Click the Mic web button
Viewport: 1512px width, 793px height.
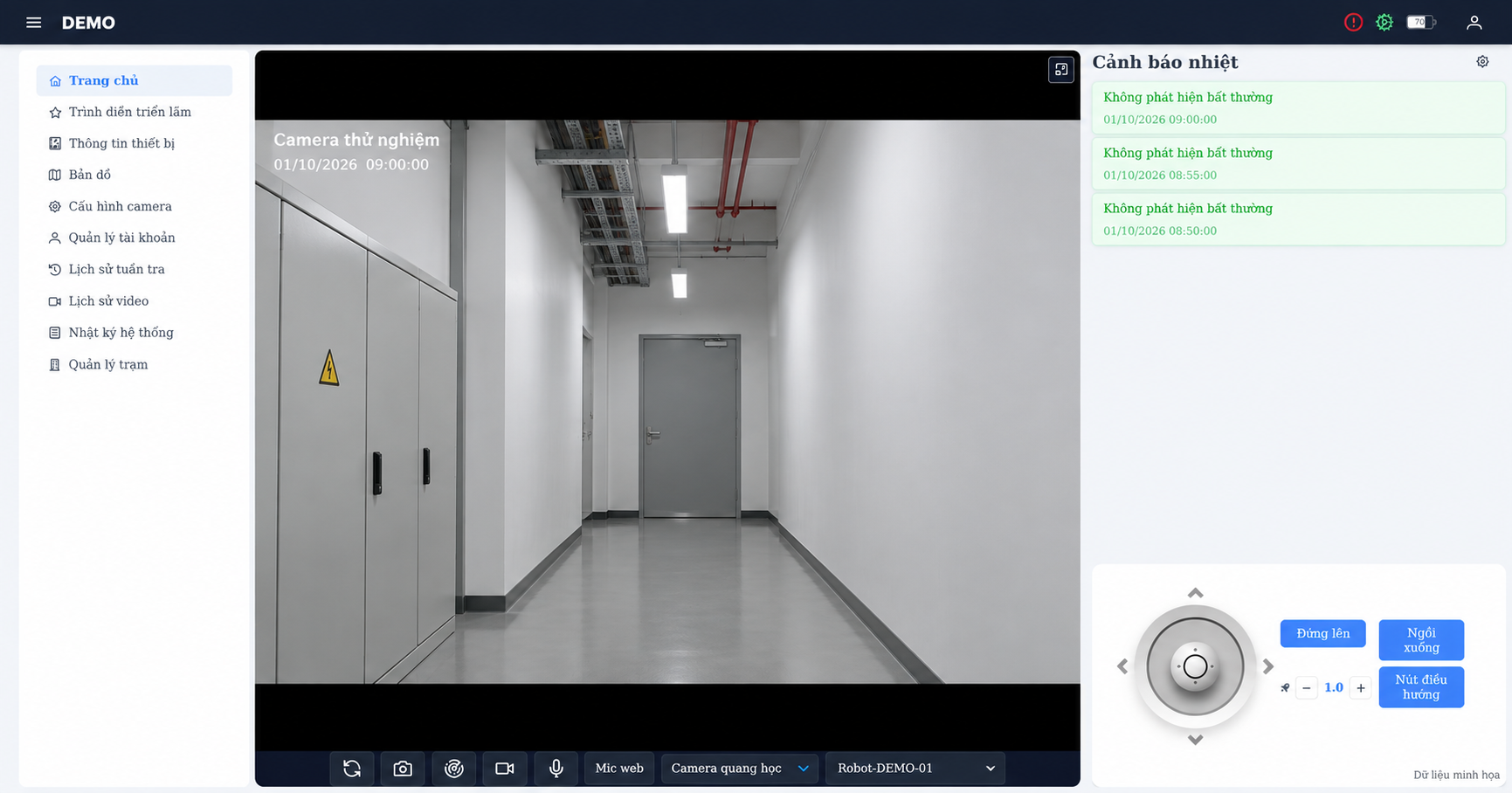[619, 769]
